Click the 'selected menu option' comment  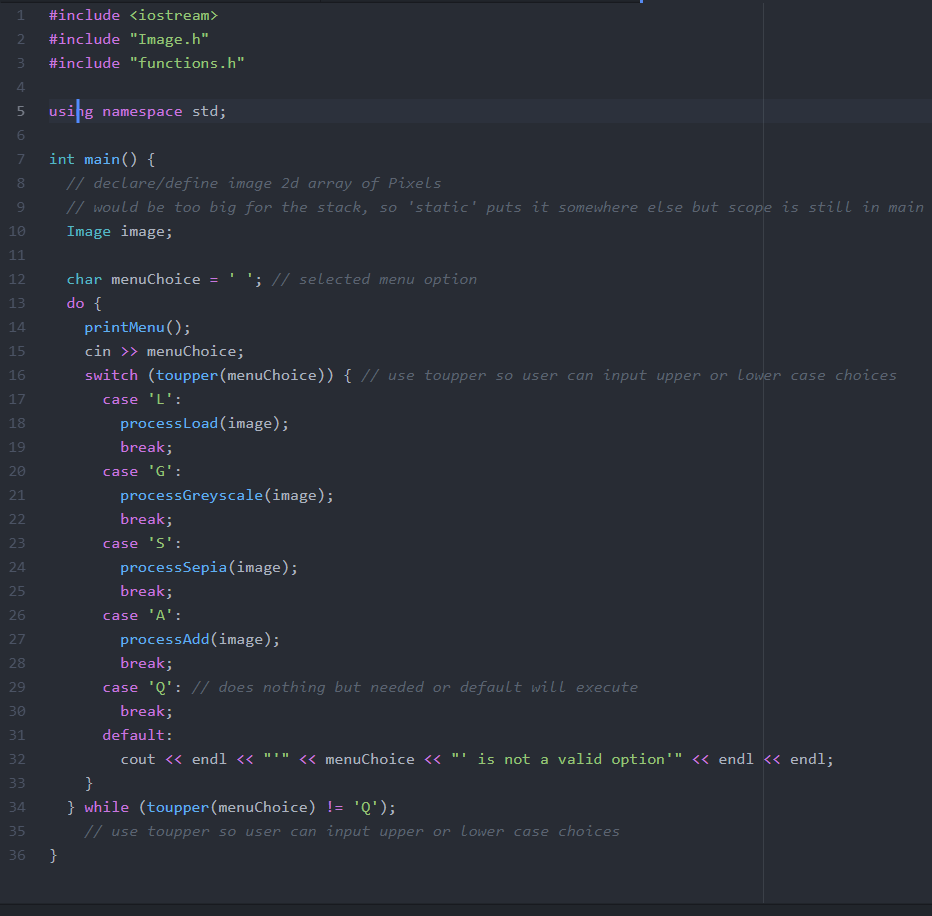[374, 279]
